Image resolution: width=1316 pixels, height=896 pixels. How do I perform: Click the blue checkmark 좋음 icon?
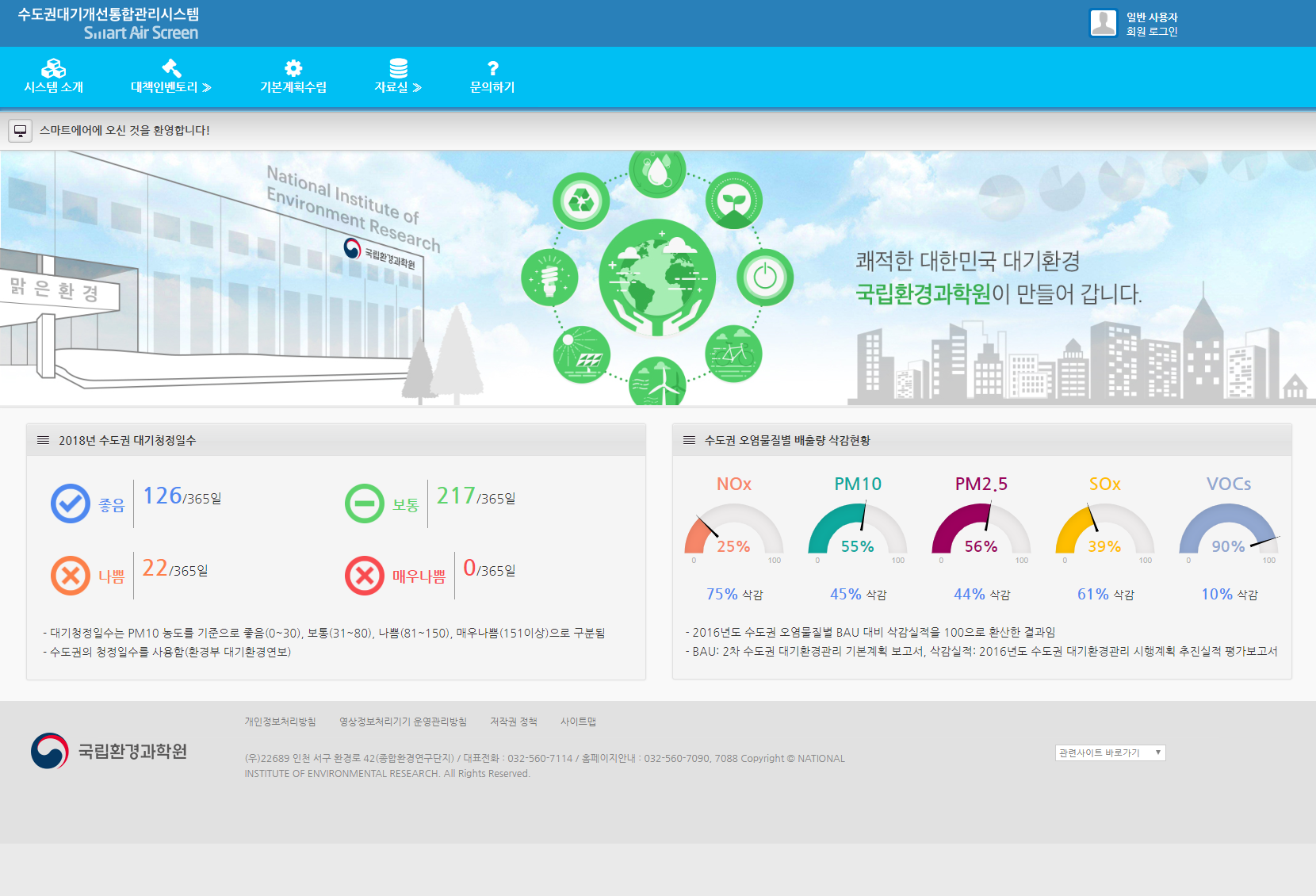point(71,504)
